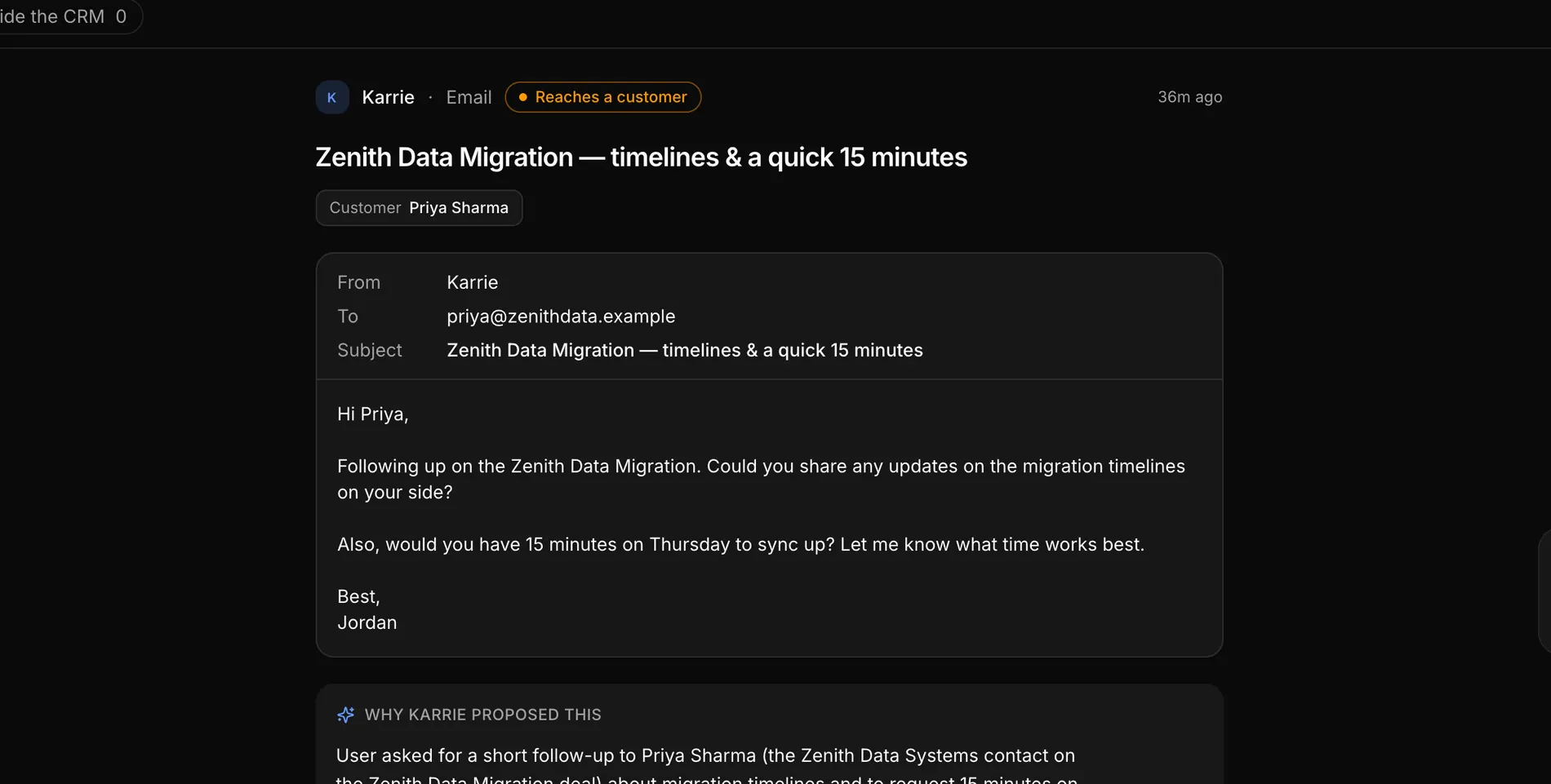
Task: Click the Hi Priya, greeting line
Action: [372, 414]
